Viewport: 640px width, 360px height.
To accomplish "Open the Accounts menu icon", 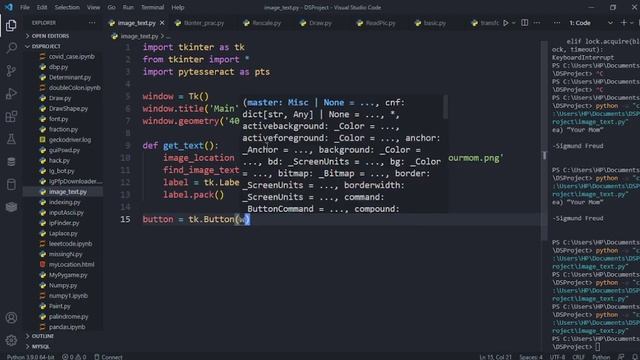I will tap(11, 318).
